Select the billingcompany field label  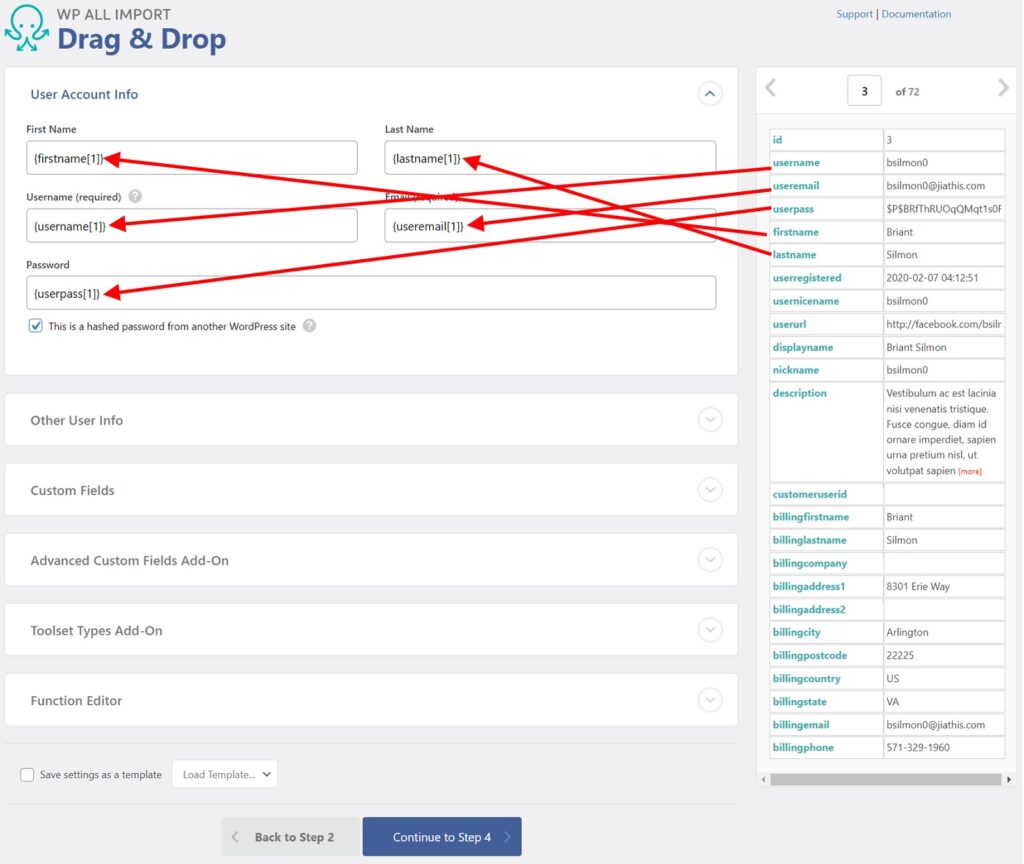pos(810,563)
